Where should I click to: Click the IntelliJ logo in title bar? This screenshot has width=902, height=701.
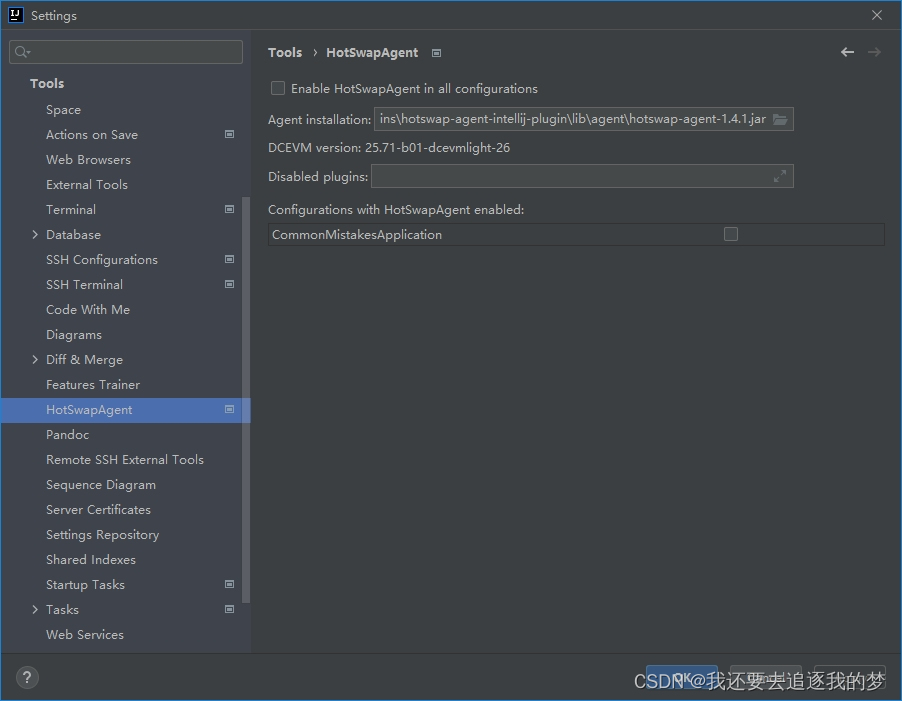(x=16, y=15)
